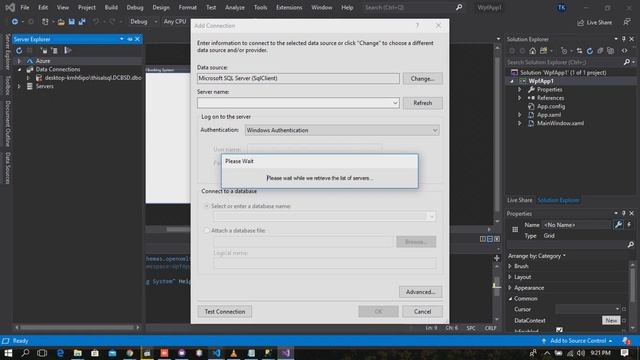
Task: Open the Debug menu
Action: [x=135, y=7]
